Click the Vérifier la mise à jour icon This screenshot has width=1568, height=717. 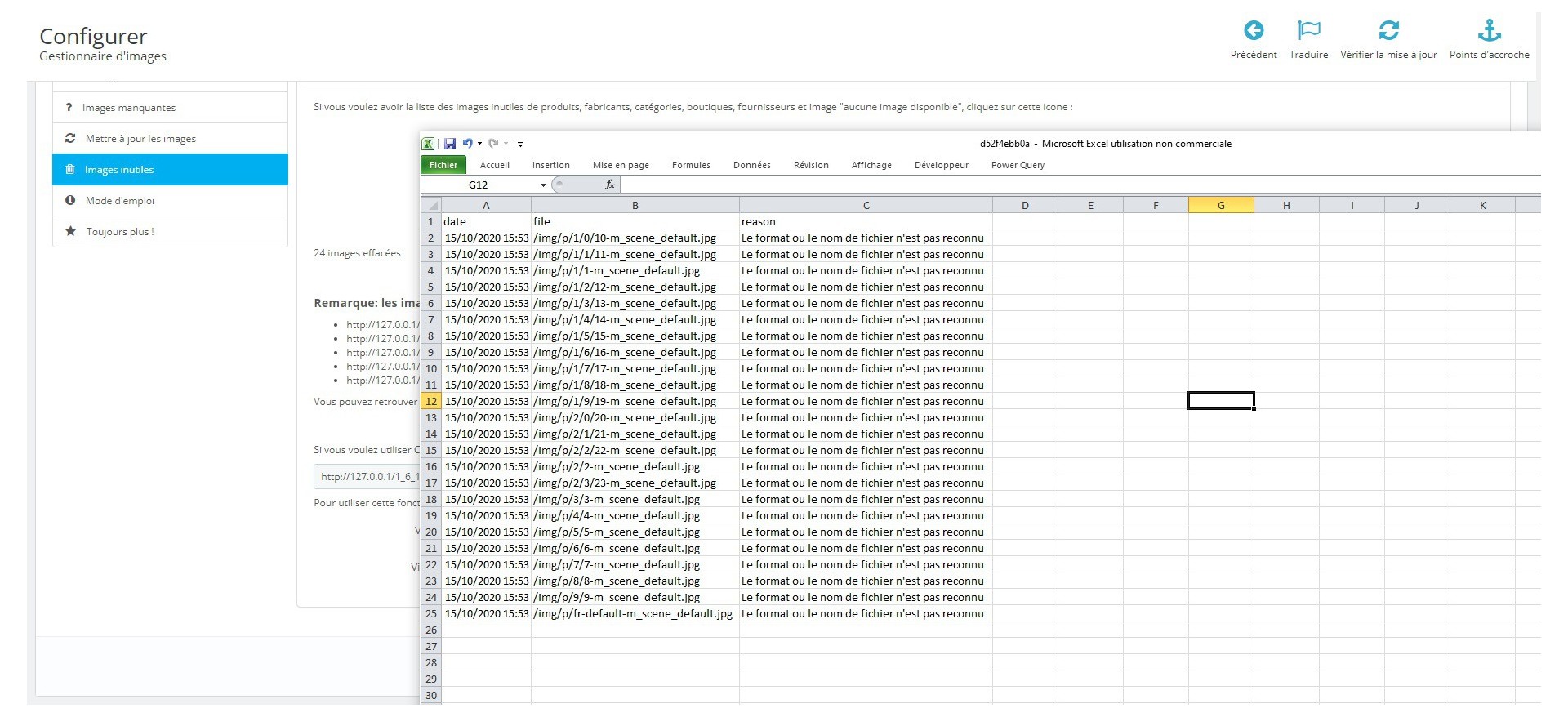(1388, 31)
